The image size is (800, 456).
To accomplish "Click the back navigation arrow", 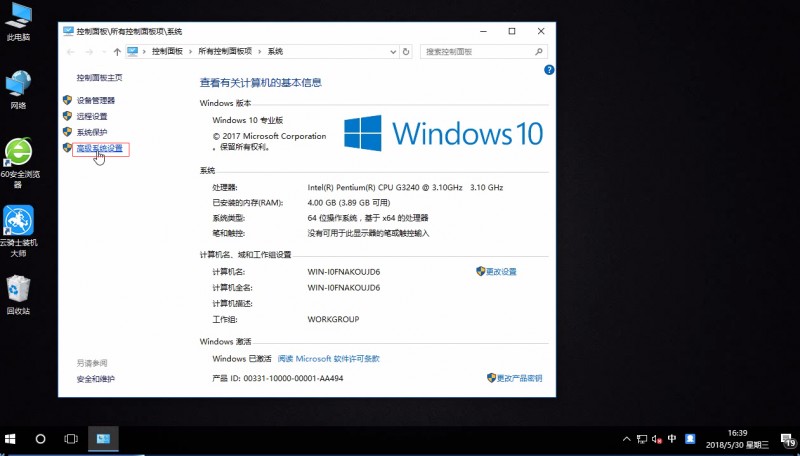I will tap(71, 52).
